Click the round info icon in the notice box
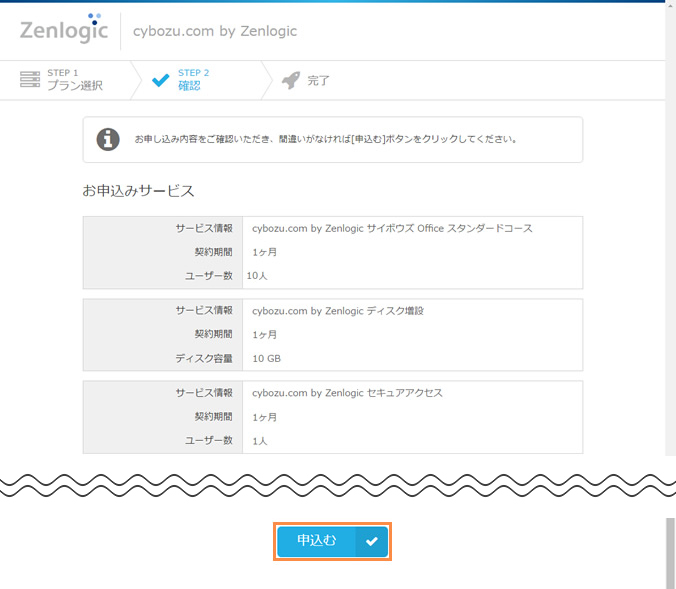 (108, 139)
